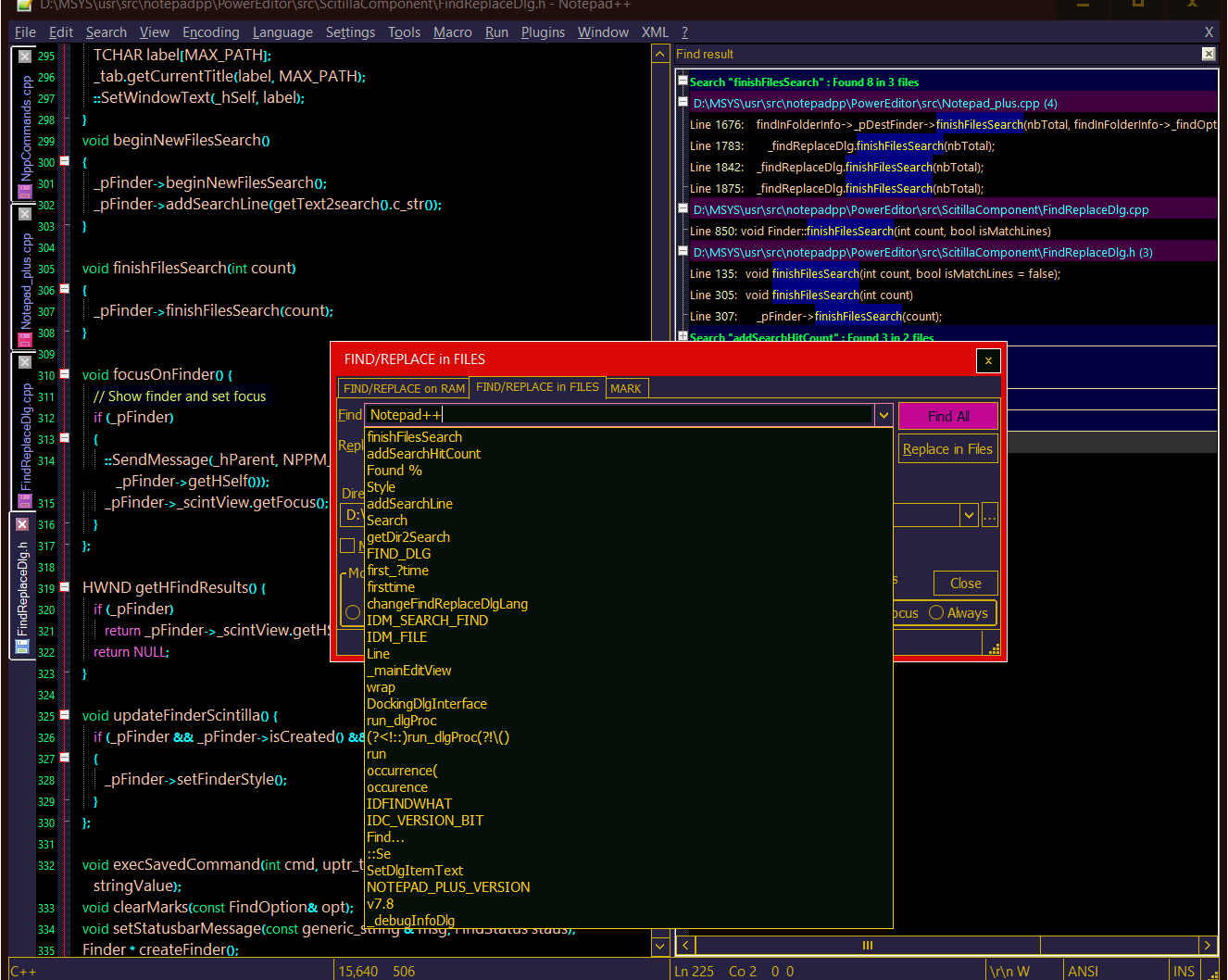The height and width of the screenshot is (980, 1228).
Task: Click the Replace in Files button
Action: click(947, 448)
